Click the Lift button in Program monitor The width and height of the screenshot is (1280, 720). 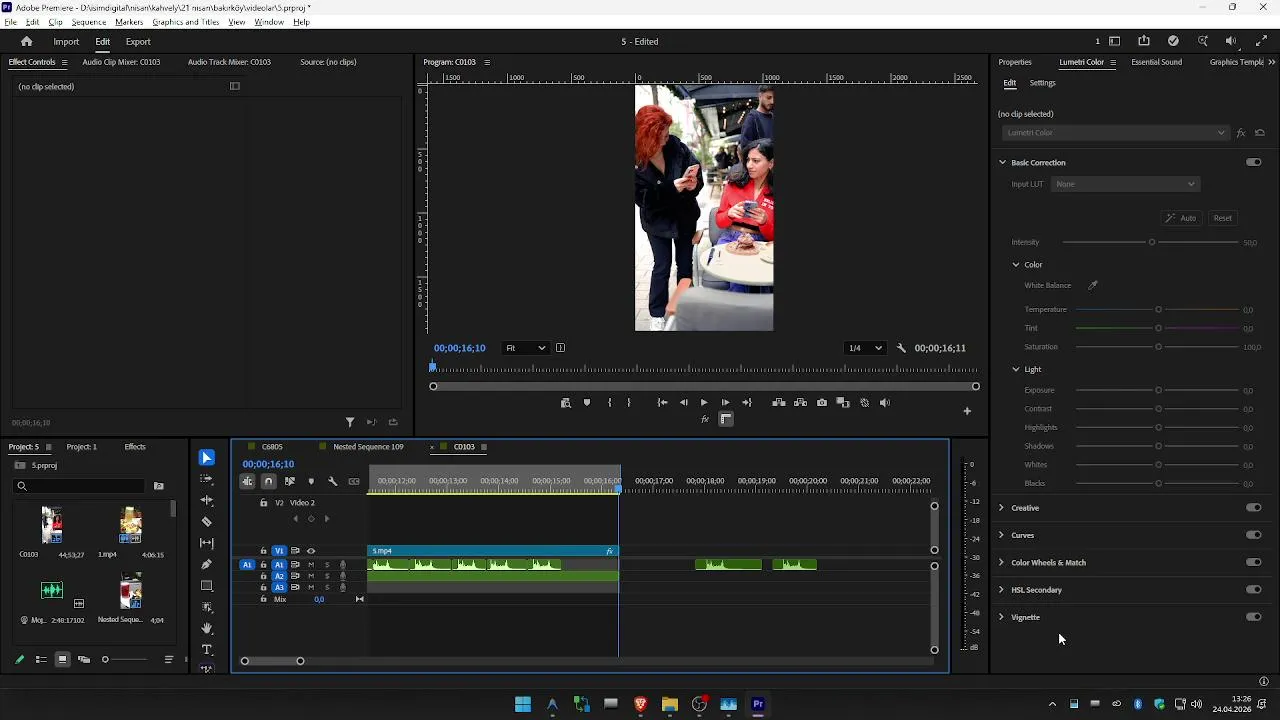(779, 403)
